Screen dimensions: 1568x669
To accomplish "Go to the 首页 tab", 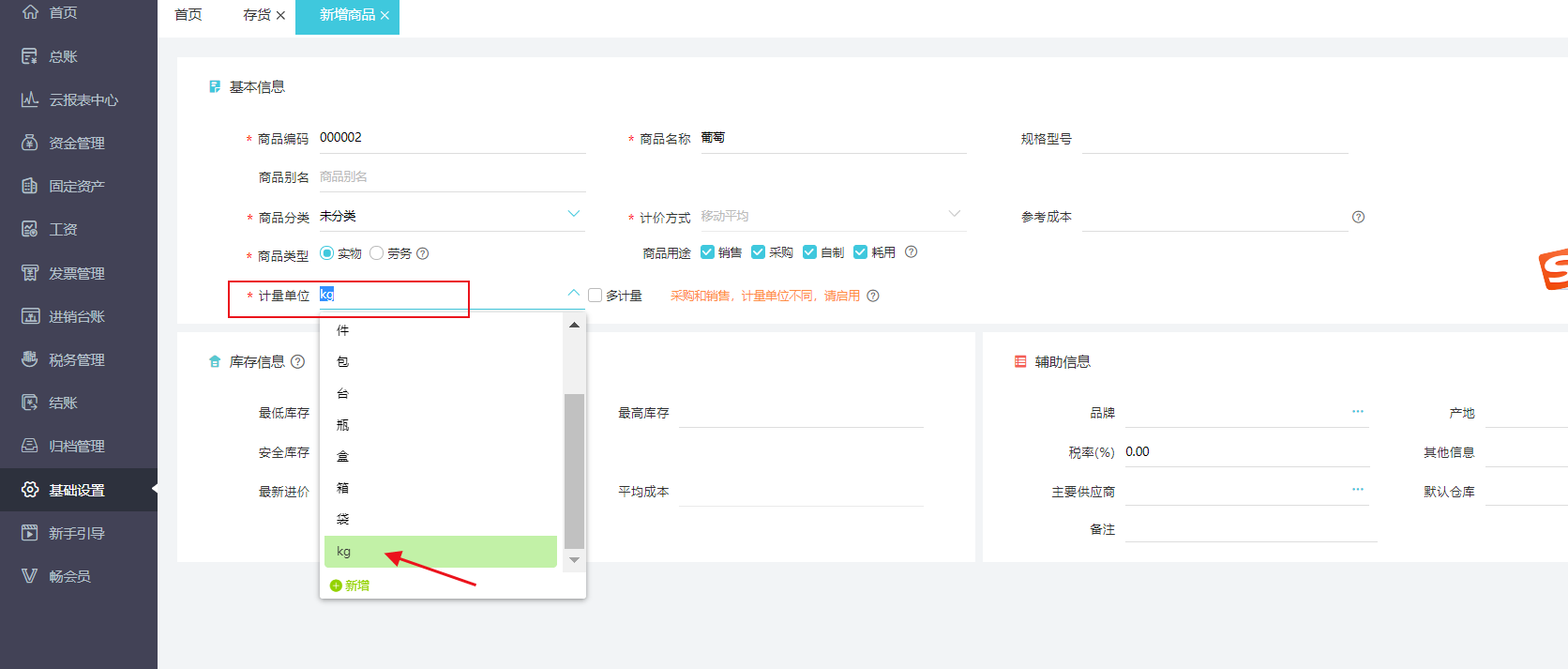I will click(188, 15).
